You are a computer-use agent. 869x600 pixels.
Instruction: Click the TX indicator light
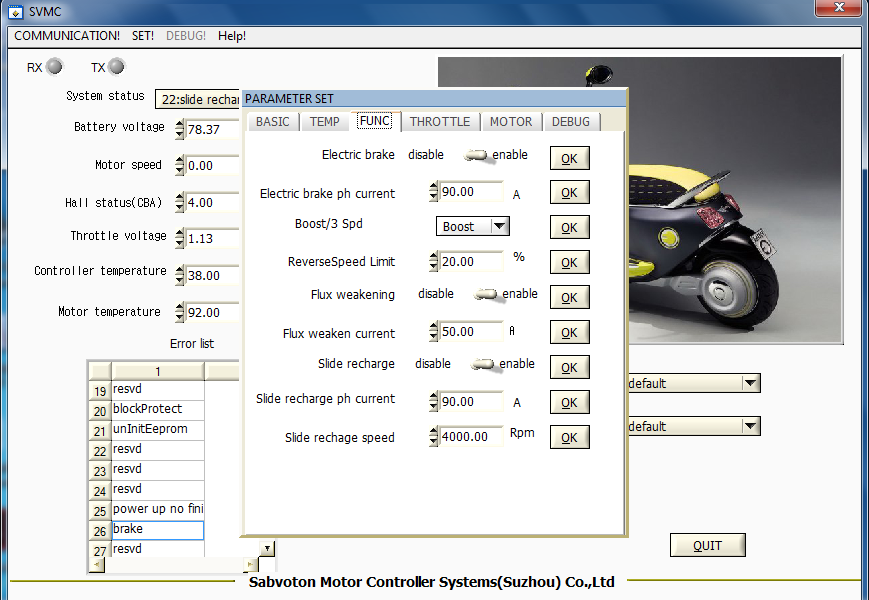116,67
